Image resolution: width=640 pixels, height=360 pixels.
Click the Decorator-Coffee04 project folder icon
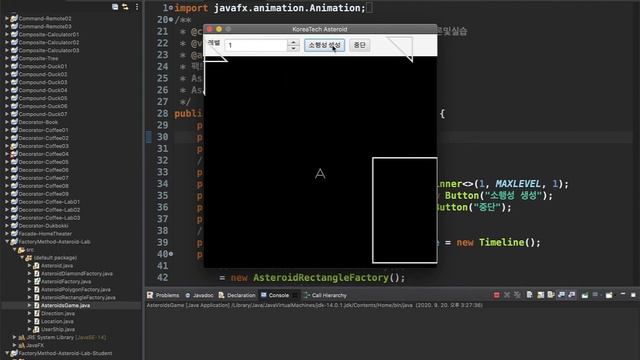[14, 154]
